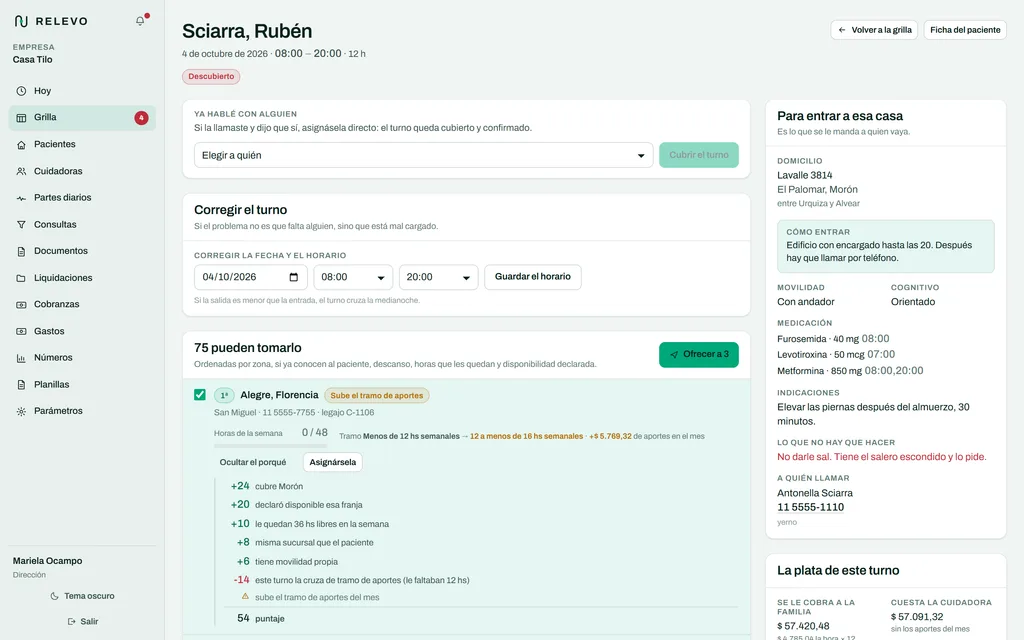Click the clock icon beside Hoy
This screenshot has width=1024, height=640.
tap(21, 91)
